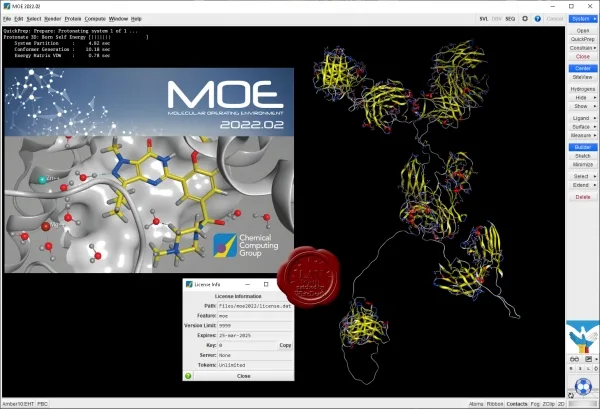The width and height of the screenshot is (600, 409).
Task: Open the SEQ sequence editor
Action: pos(510,19)
